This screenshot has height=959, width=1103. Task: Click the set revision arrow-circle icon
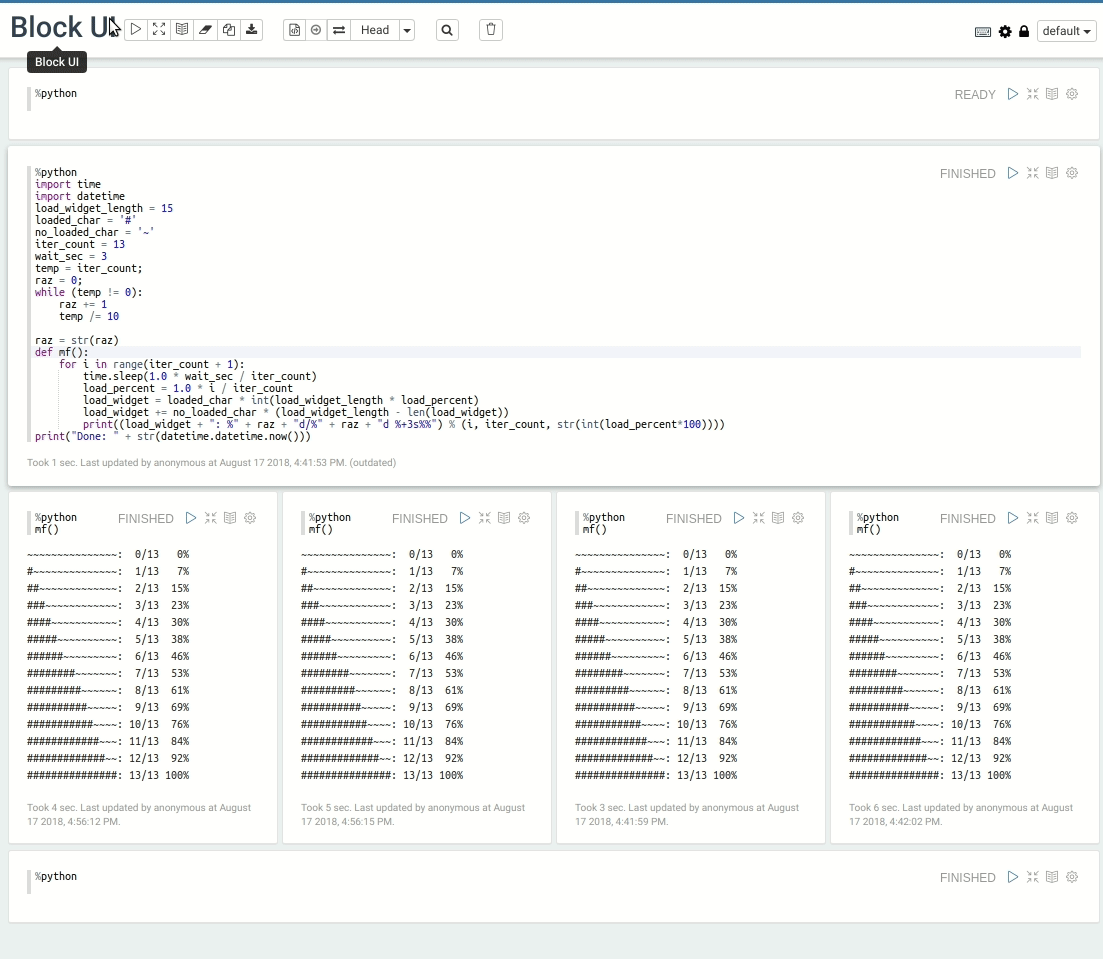coord(317,30)
